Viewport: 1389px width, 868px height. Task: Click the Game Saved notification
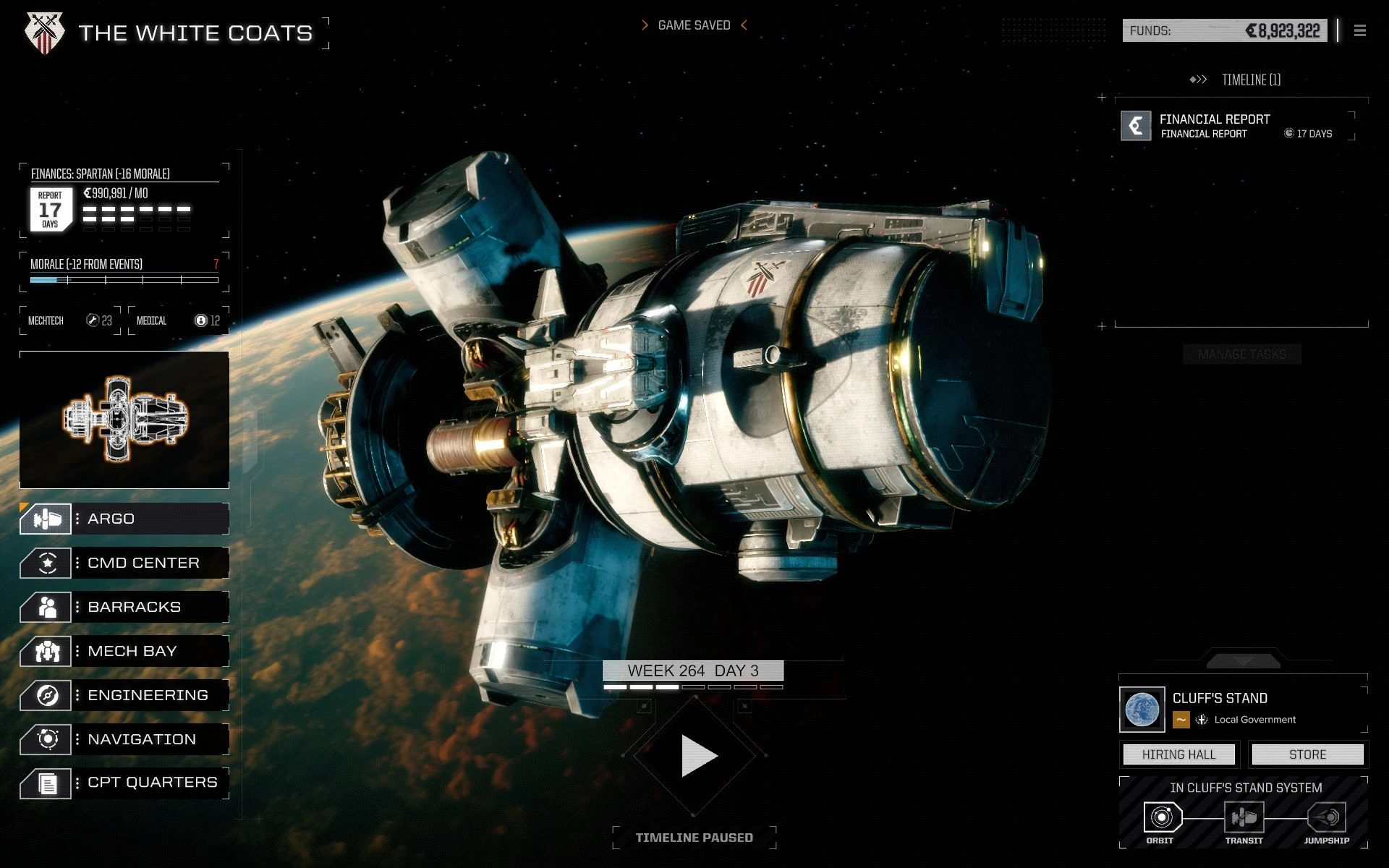[694, 25]
